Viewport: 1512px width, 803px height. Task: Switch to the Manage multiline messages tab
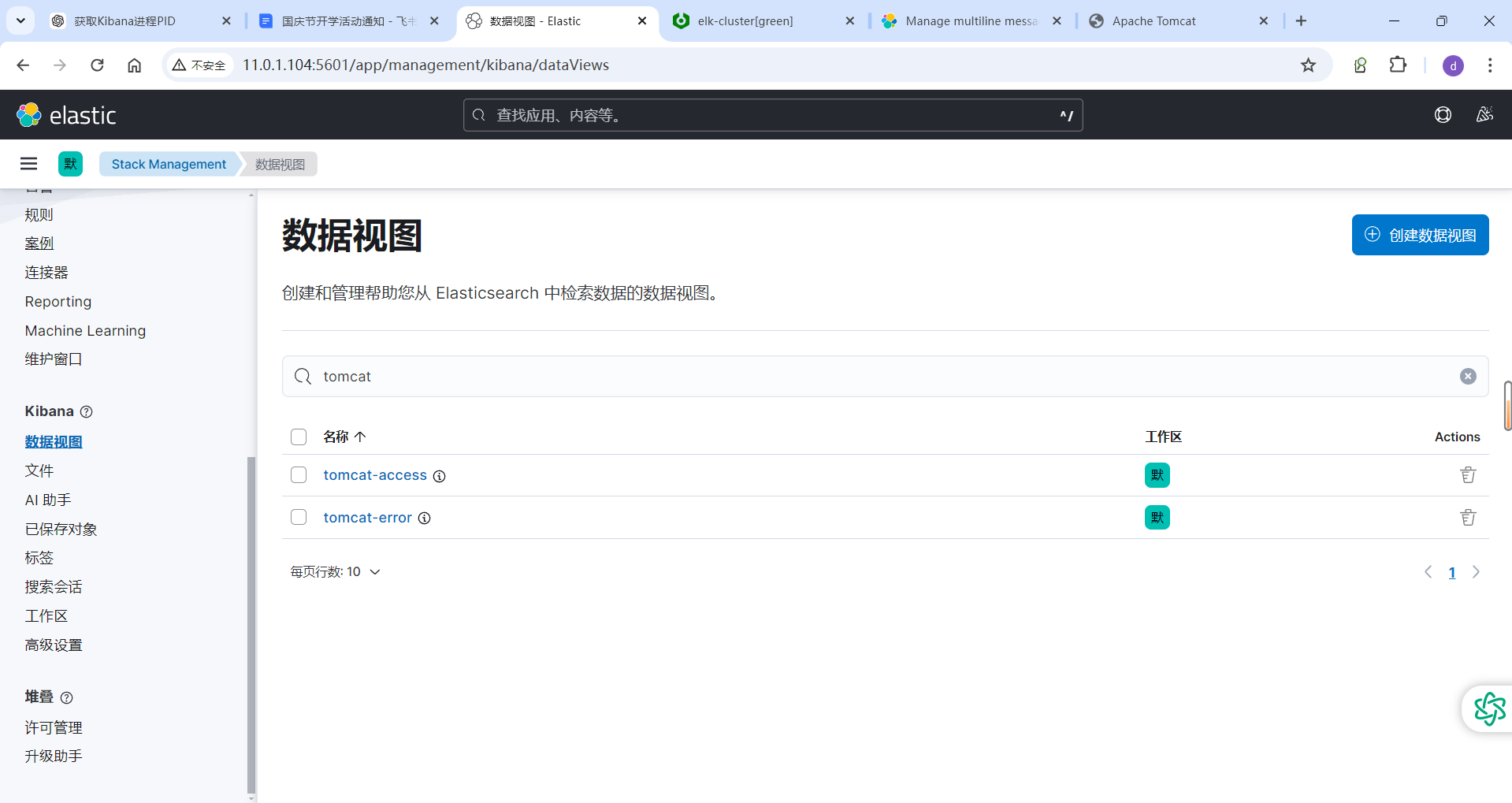click(x=971, y=21)
